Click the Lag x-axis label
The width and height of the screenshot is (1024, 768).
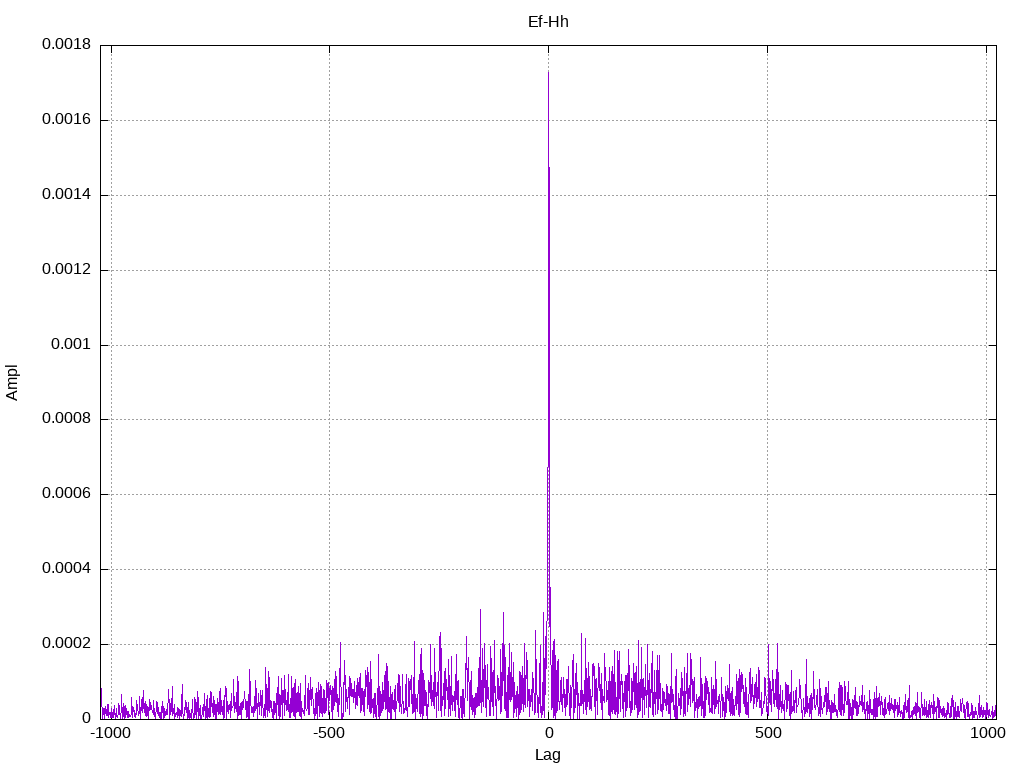(548, 755)
